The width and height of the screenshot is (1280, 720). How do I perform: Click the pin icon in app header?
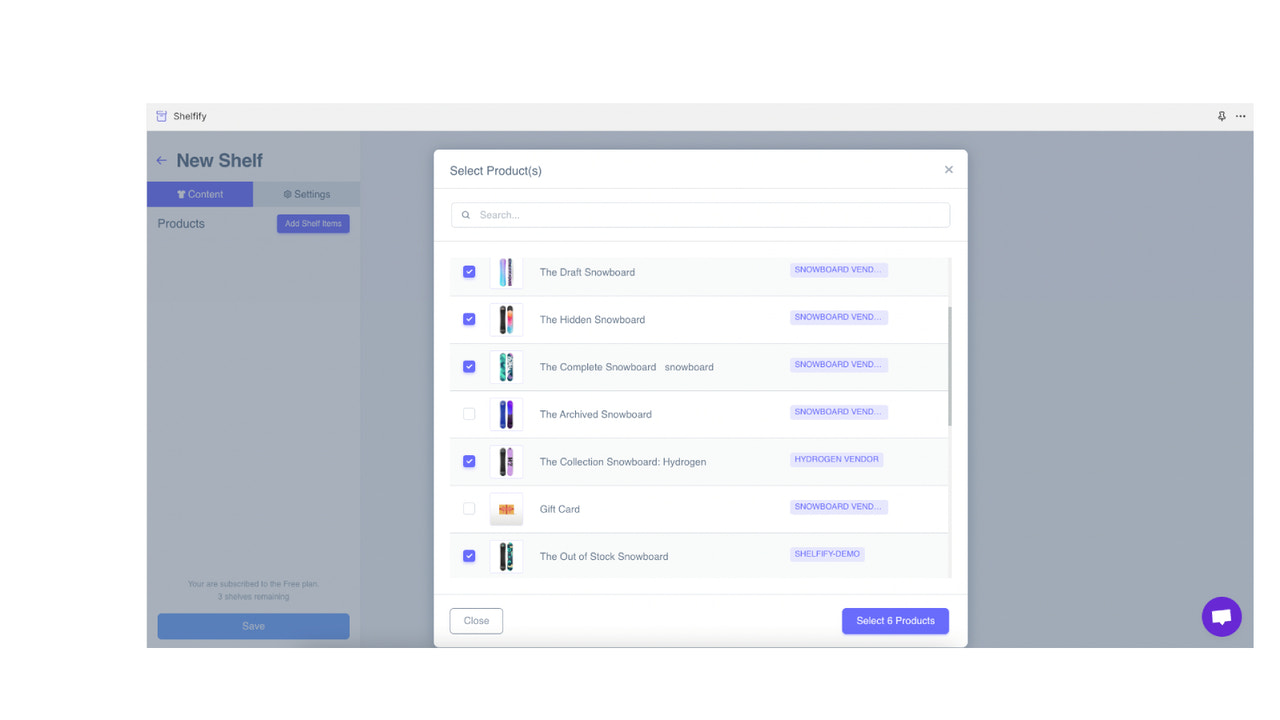(1221, 116)
